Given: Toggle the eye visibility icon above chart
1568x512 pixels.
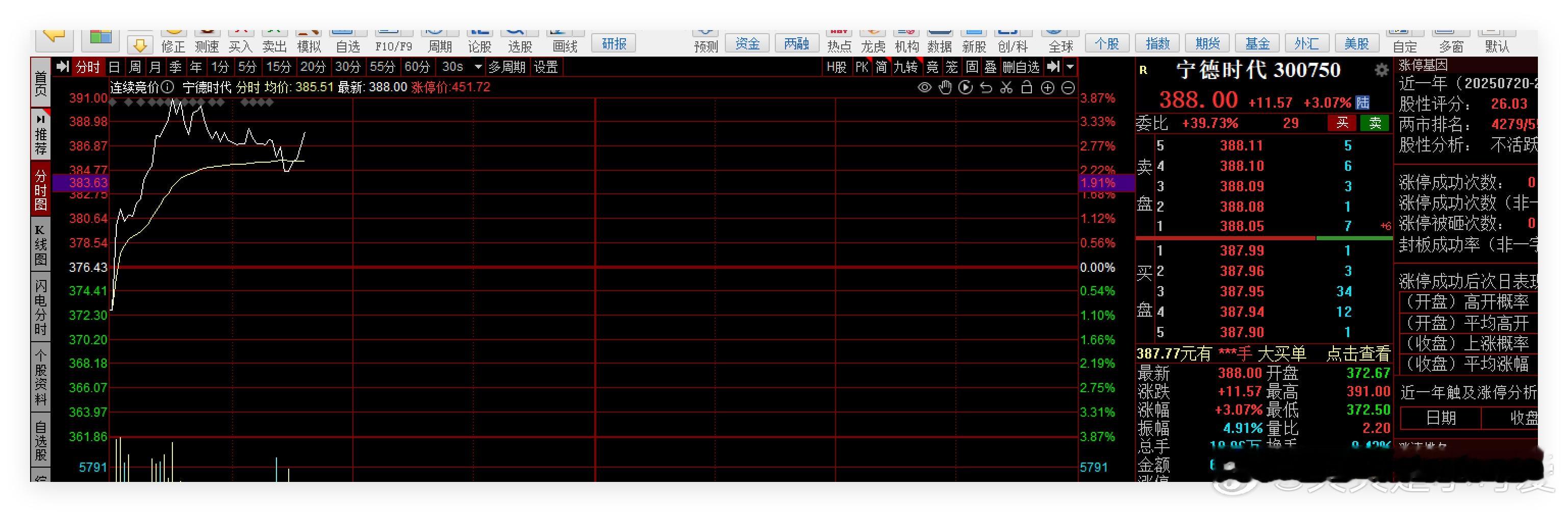Looking at the screenshot, I should [x=924, y=88].
